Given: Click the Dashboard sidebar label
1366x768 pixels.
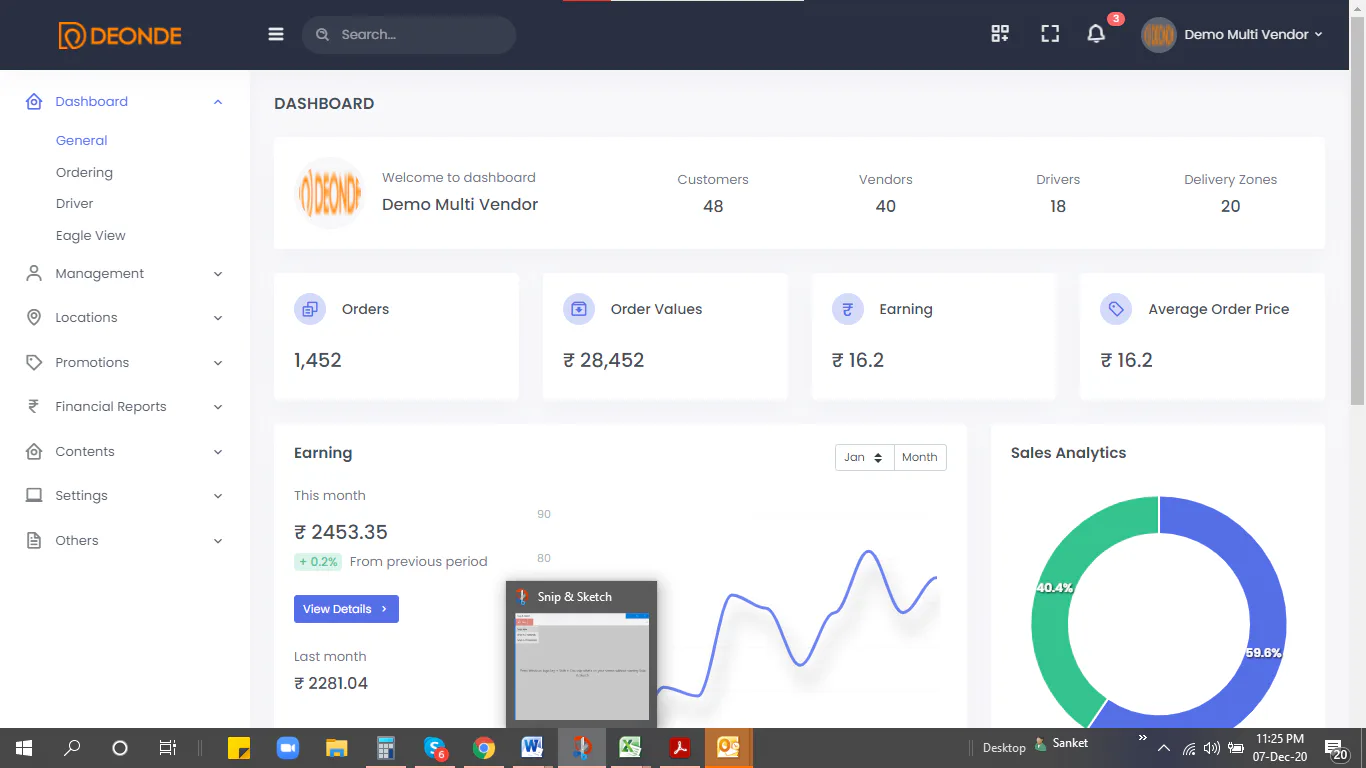Looking at the screenshot, I should 92,101.
